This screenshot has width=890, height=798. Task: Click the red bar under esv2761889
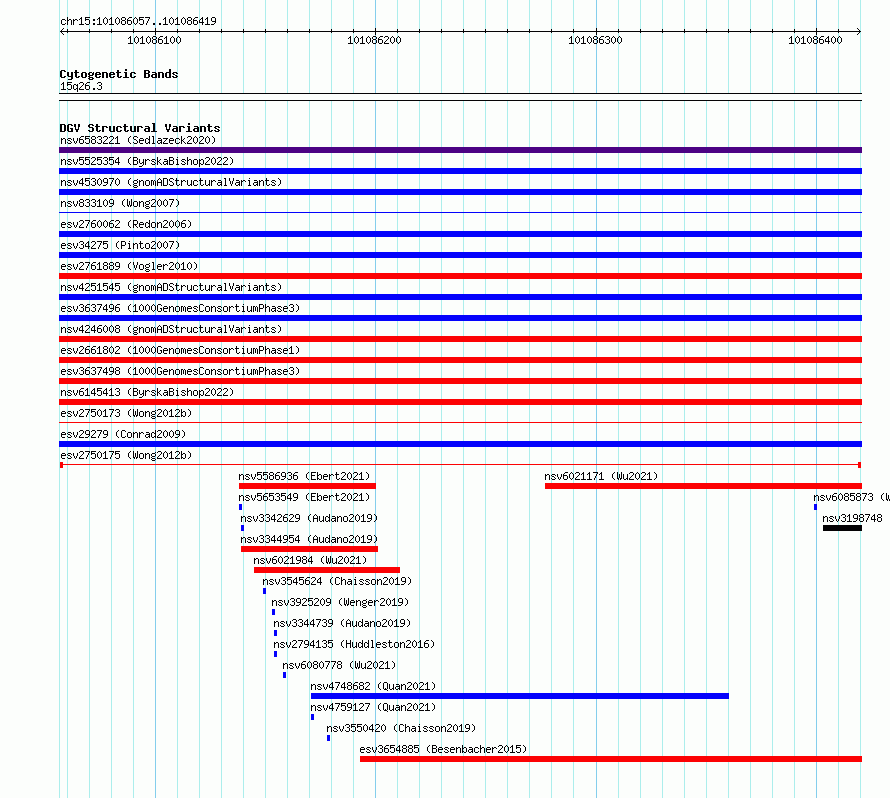(460, 276)
